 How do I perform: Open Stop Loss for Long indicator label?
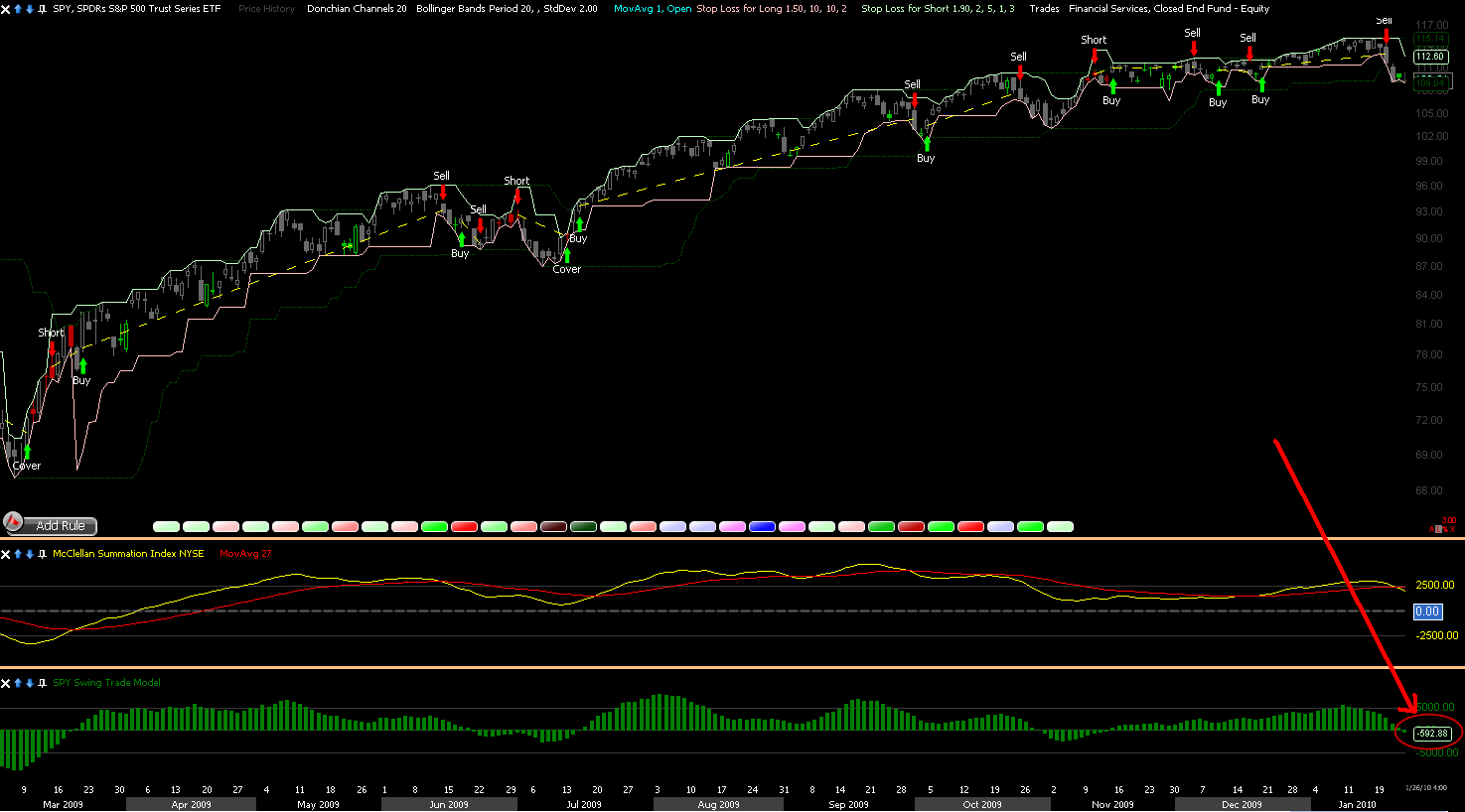point(772,9)
